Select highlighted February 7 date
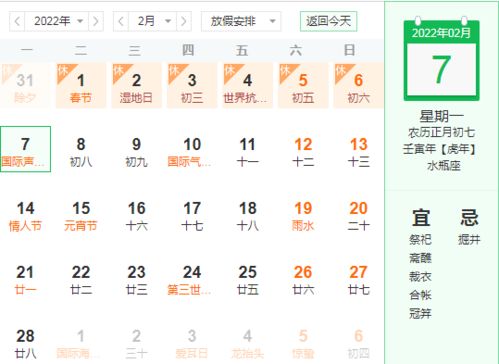 25,149
